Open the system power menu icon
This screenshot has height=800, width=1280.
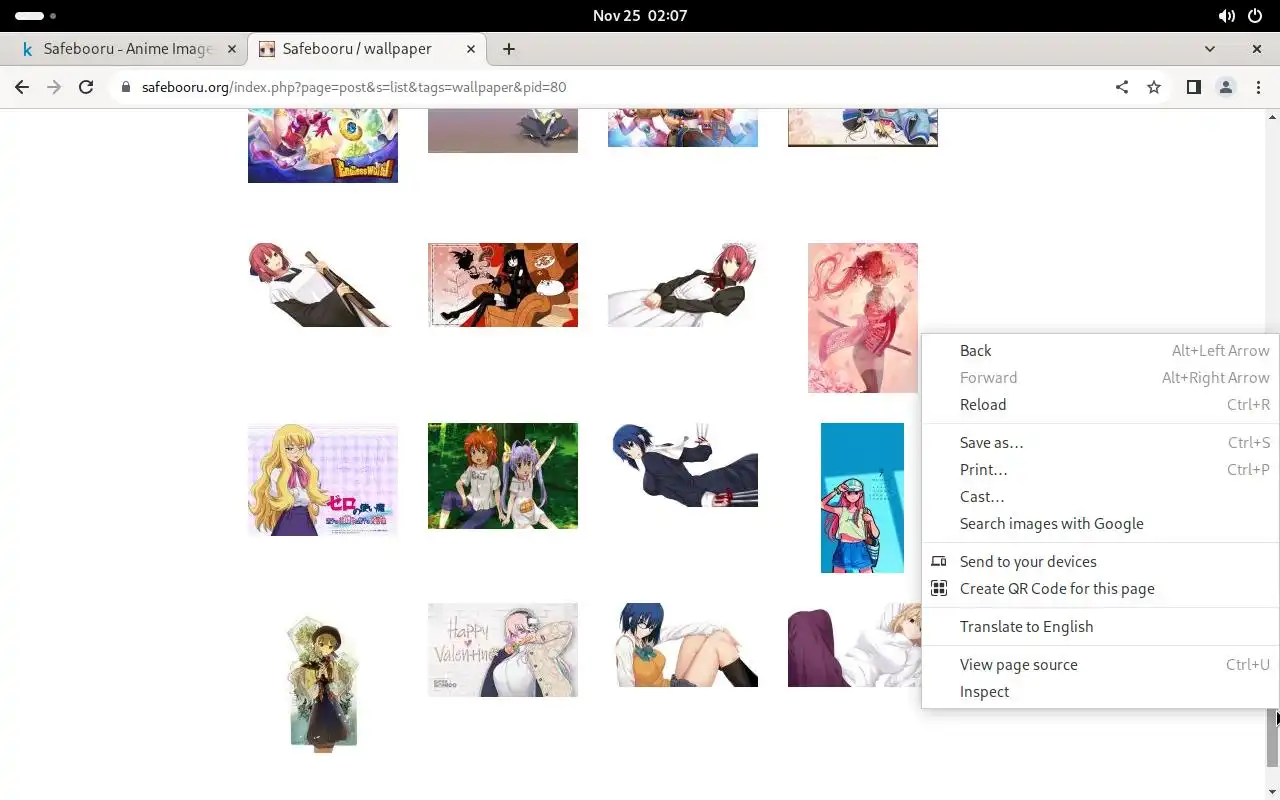(x=1256, y=16)
